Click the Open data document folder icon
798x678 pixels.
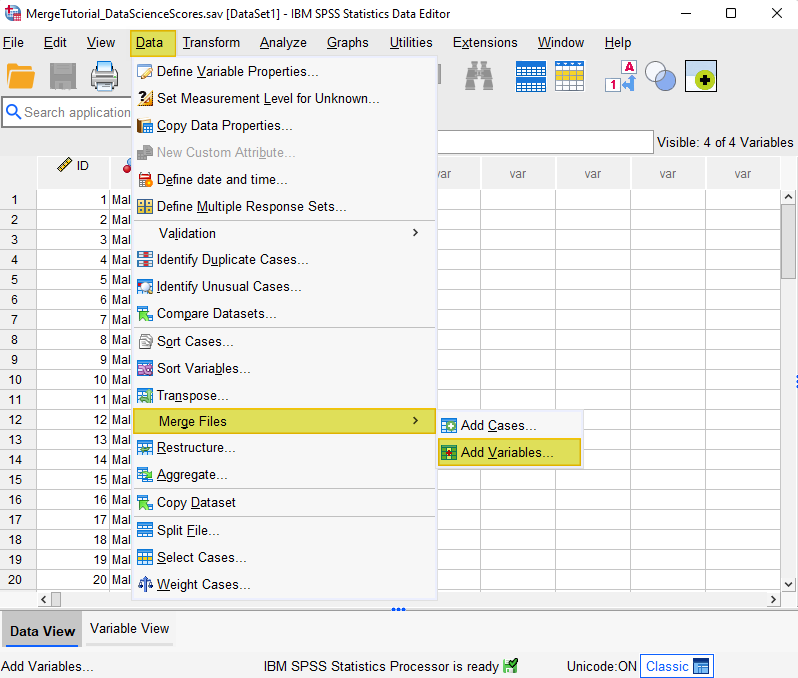pyautogui.click(x=21, y=77)
